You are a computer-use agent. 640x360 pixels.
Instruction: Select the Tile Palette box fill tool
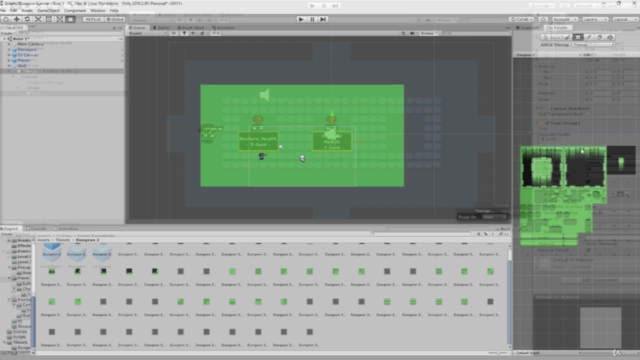pyautogui.click(x=578, y=37)
